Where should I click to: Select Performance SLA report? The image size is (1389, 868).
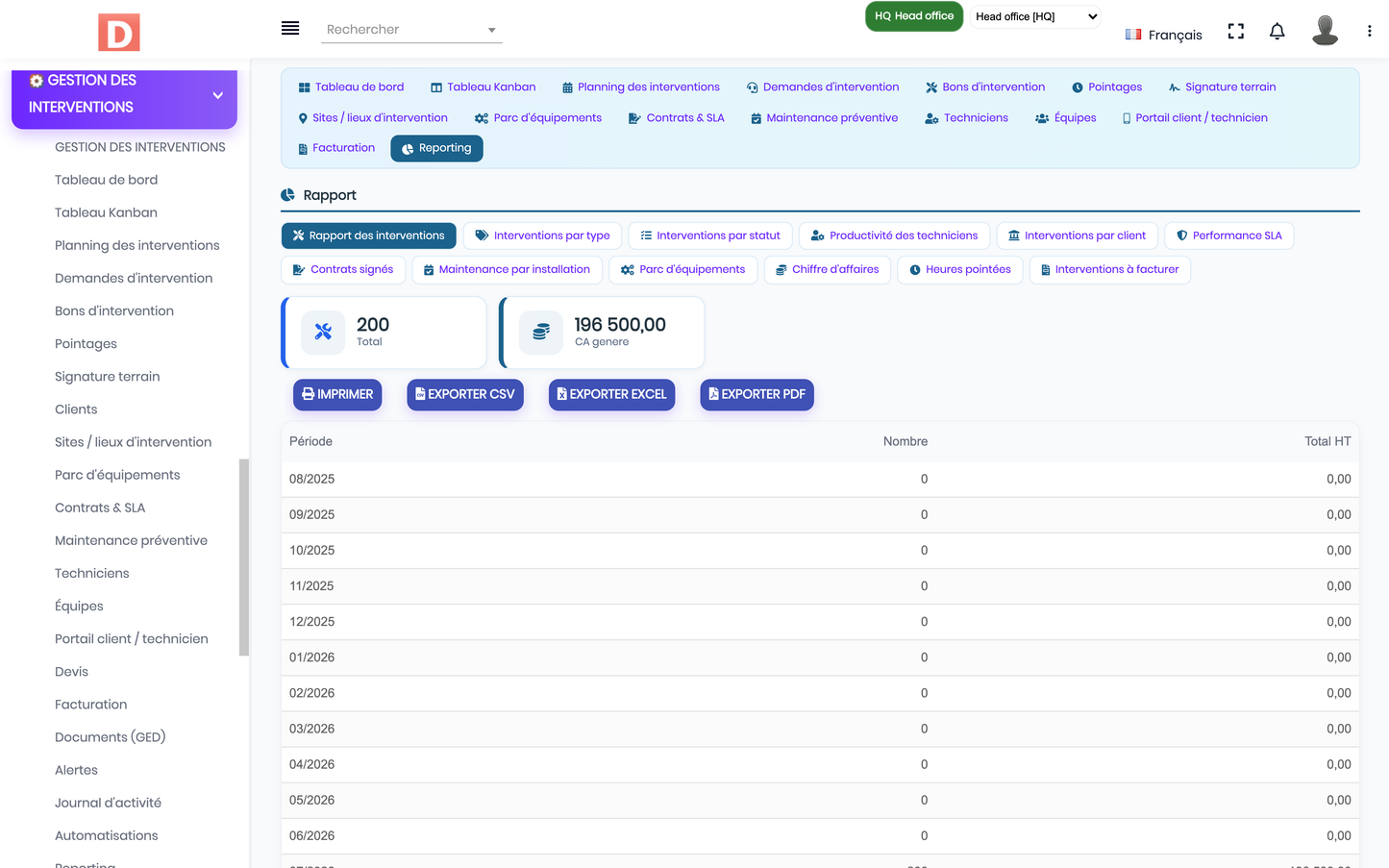click(1228, 236)
